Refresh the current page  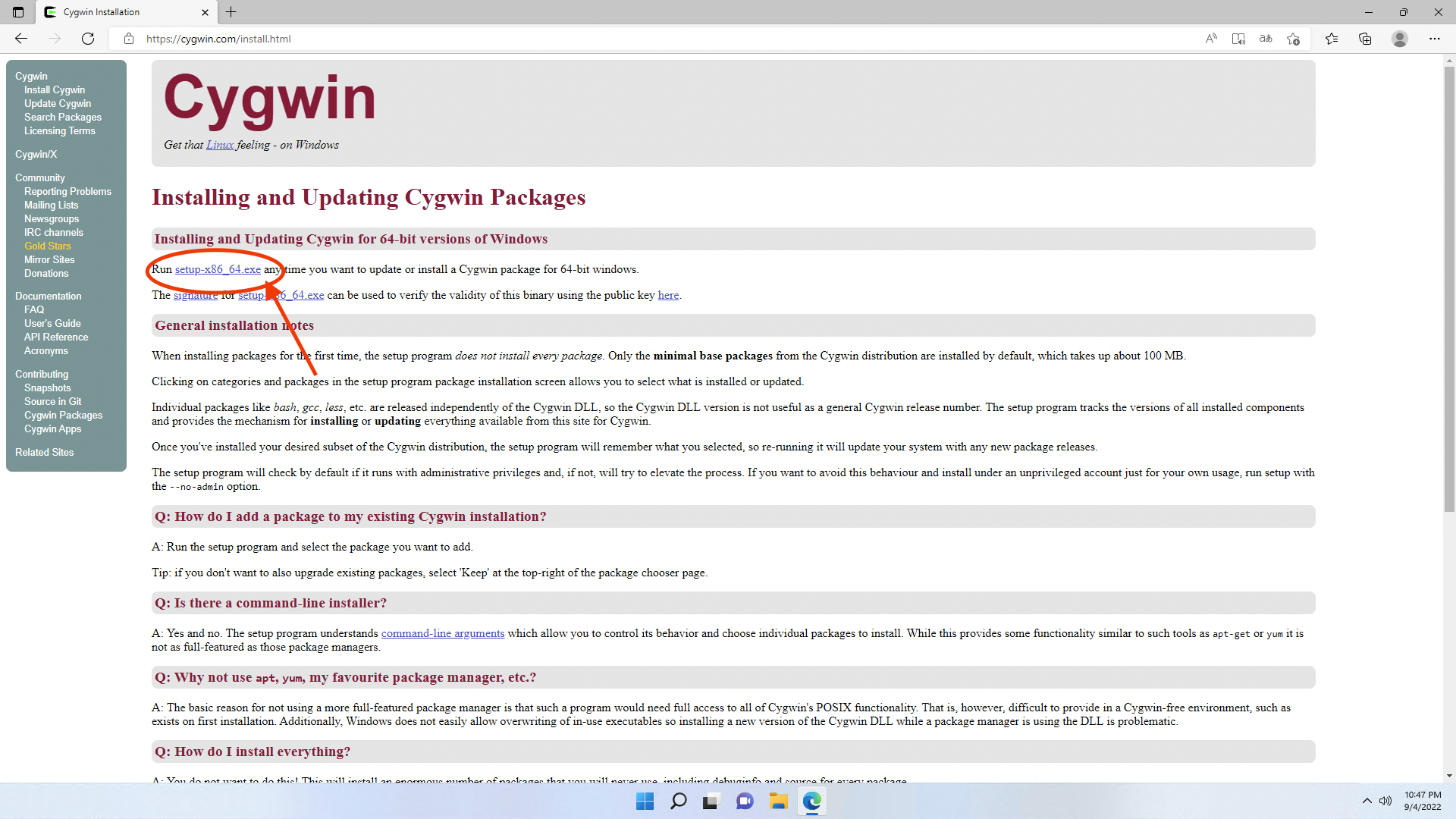88,39
